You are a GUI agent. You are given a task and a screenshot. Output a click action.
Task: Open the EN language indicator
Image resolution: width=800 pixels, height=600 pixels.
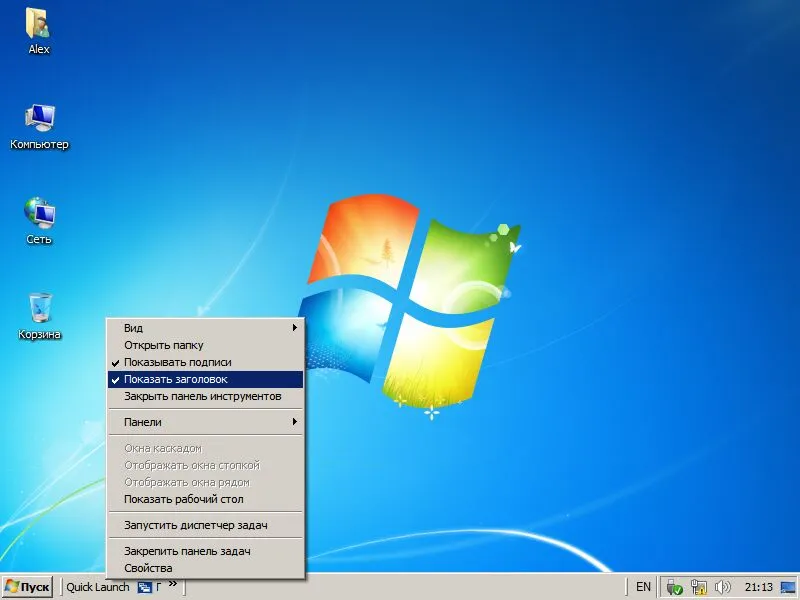643,587
